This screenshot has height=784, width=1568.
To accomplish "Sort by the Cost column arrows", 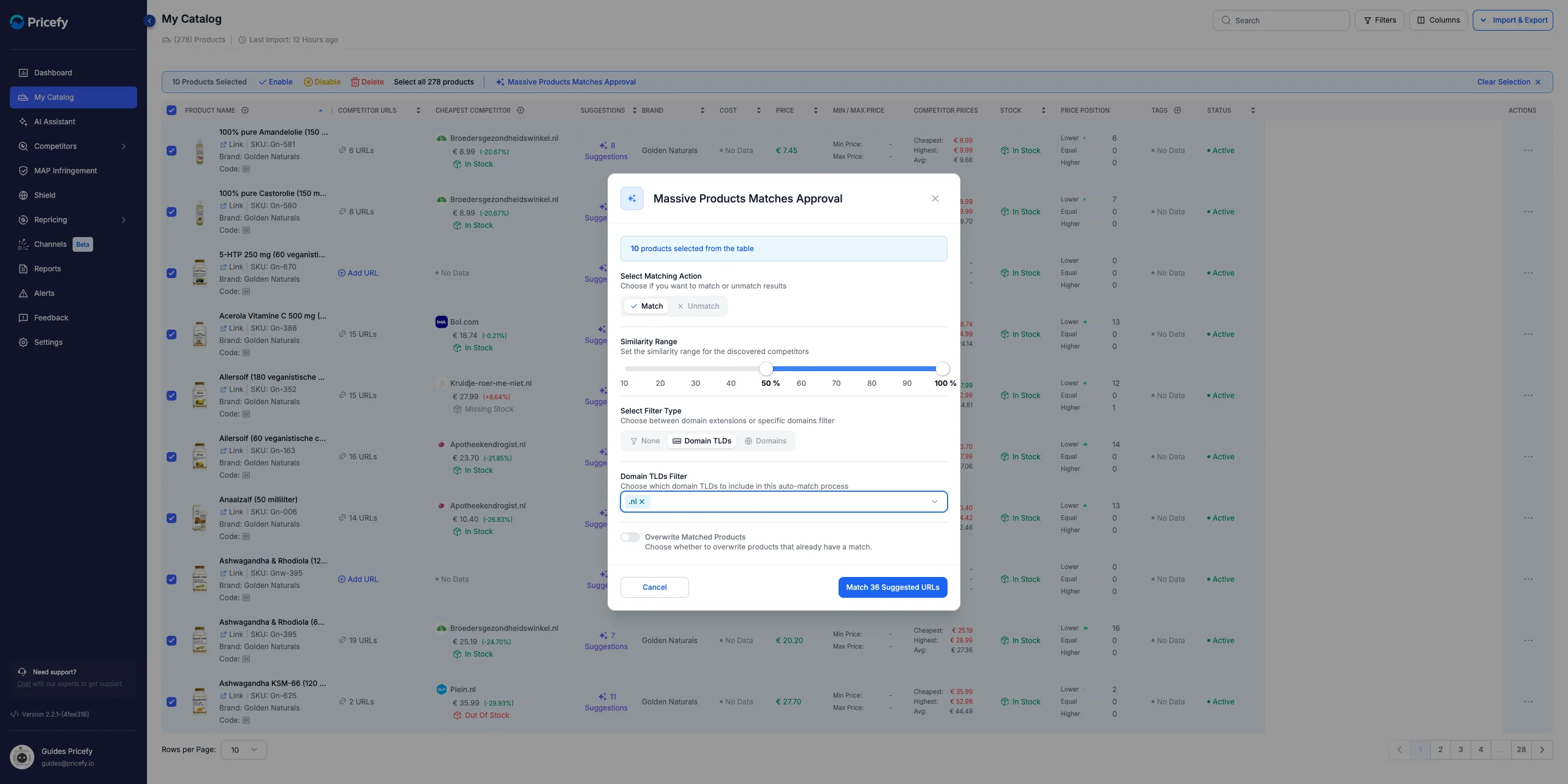I will coord(759,110).
